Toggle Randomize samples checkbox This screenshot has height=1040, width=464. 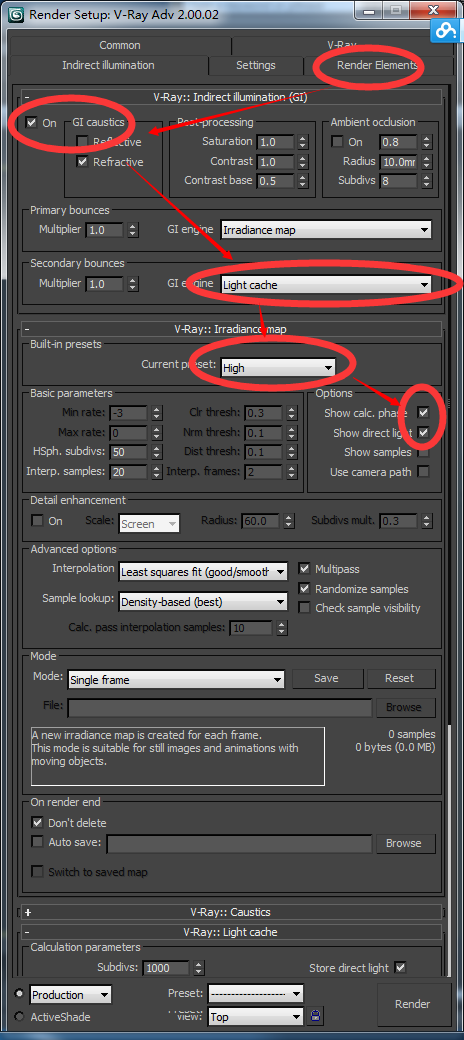304,588
